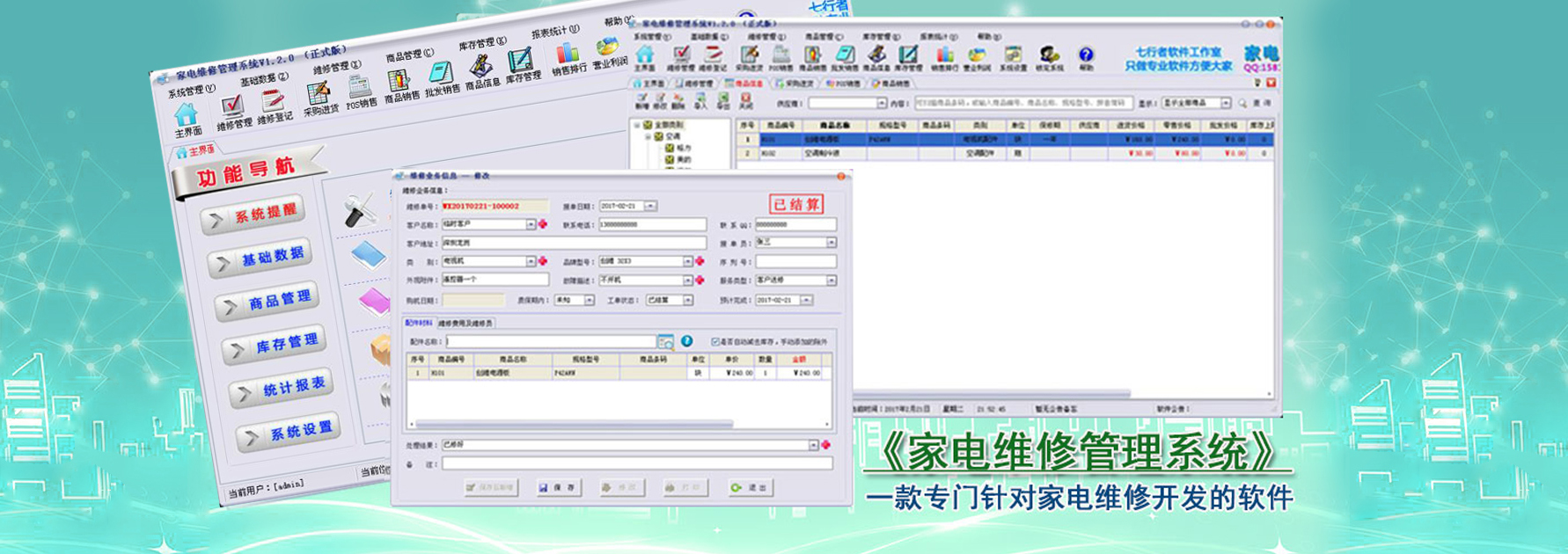Open the 显示 filter dropdown in the product list window

(1225, 104)
